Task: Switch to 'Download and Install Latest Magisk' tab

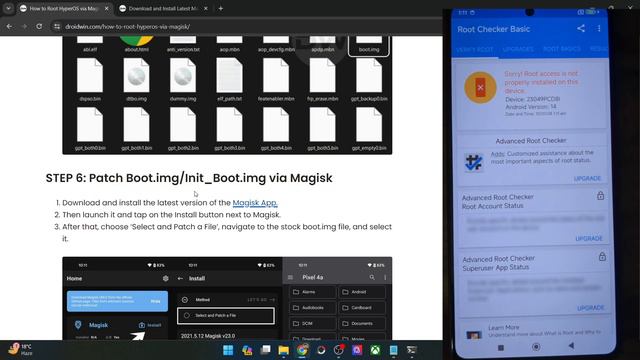Action: 163,9
